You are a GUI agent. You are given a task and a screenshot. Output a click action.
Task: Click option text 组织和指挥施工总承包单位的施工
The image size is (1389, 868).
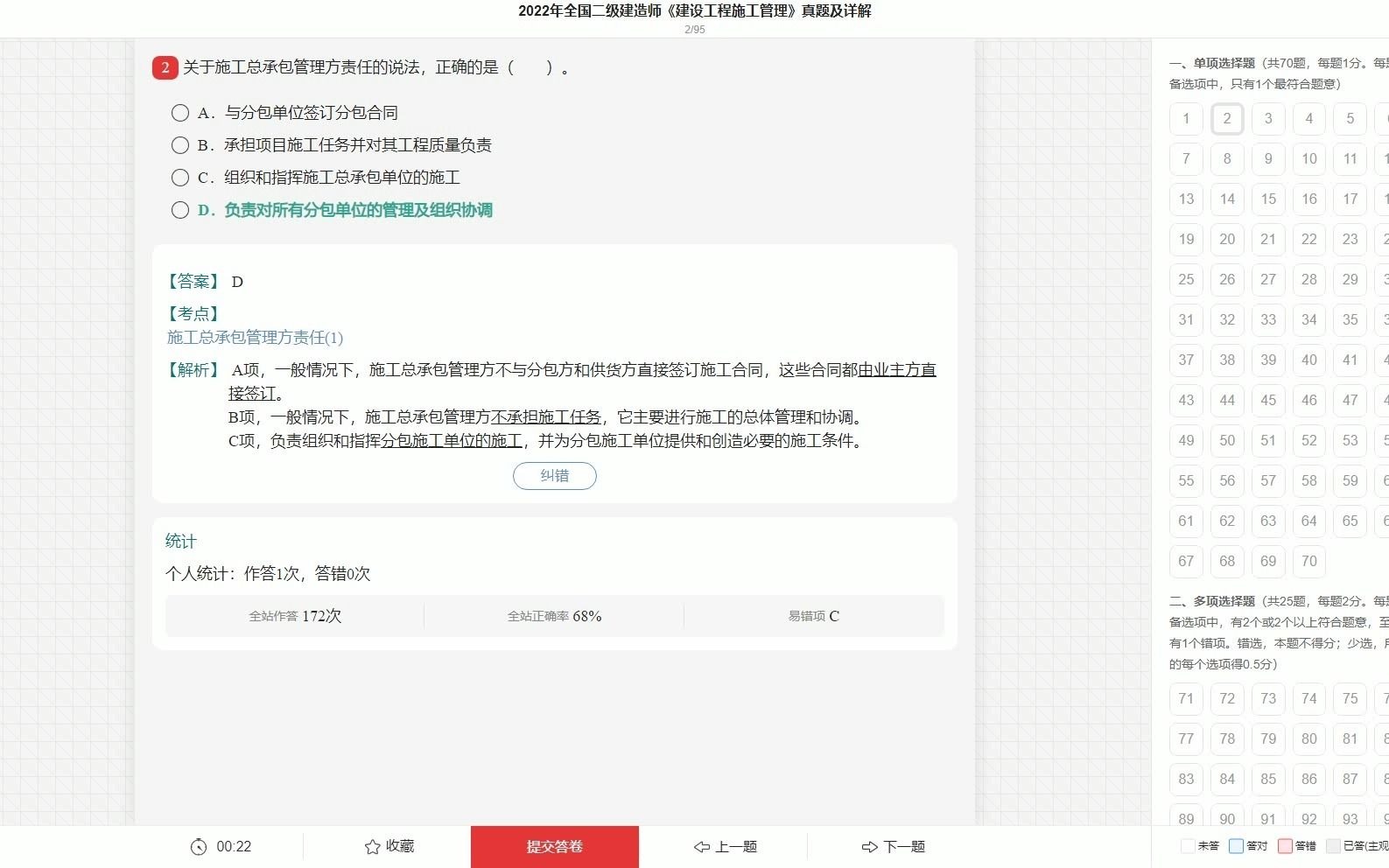coord(342,178)
